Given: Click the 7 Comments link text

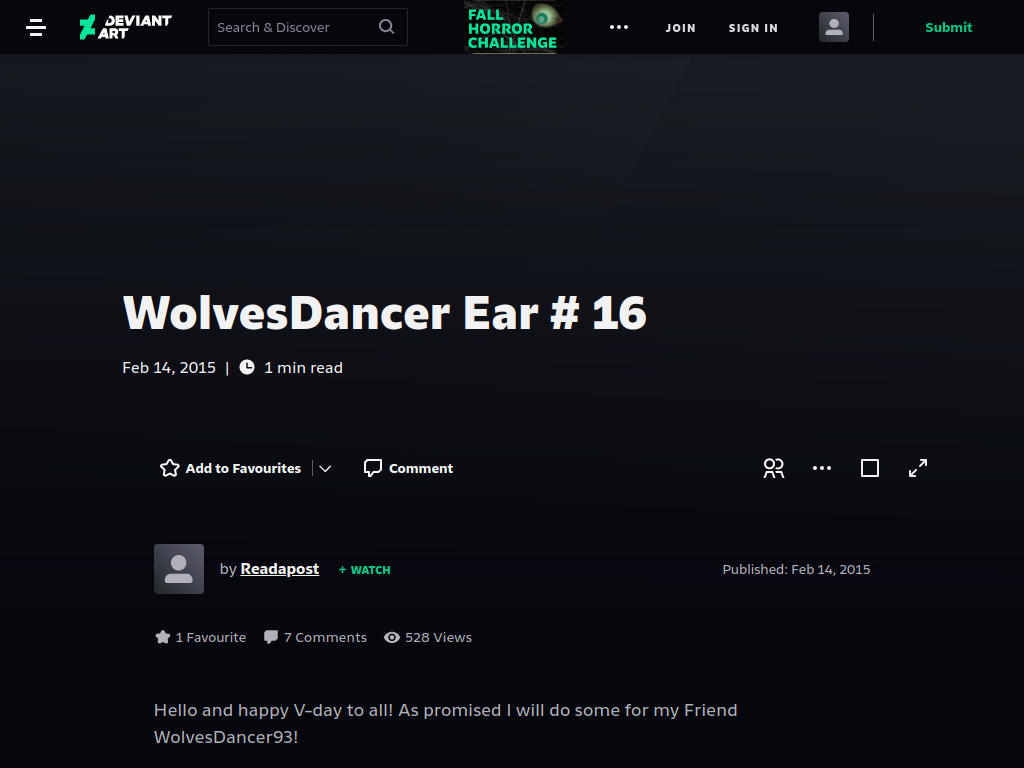Looking at the screenshot, I should coord(325,637).
